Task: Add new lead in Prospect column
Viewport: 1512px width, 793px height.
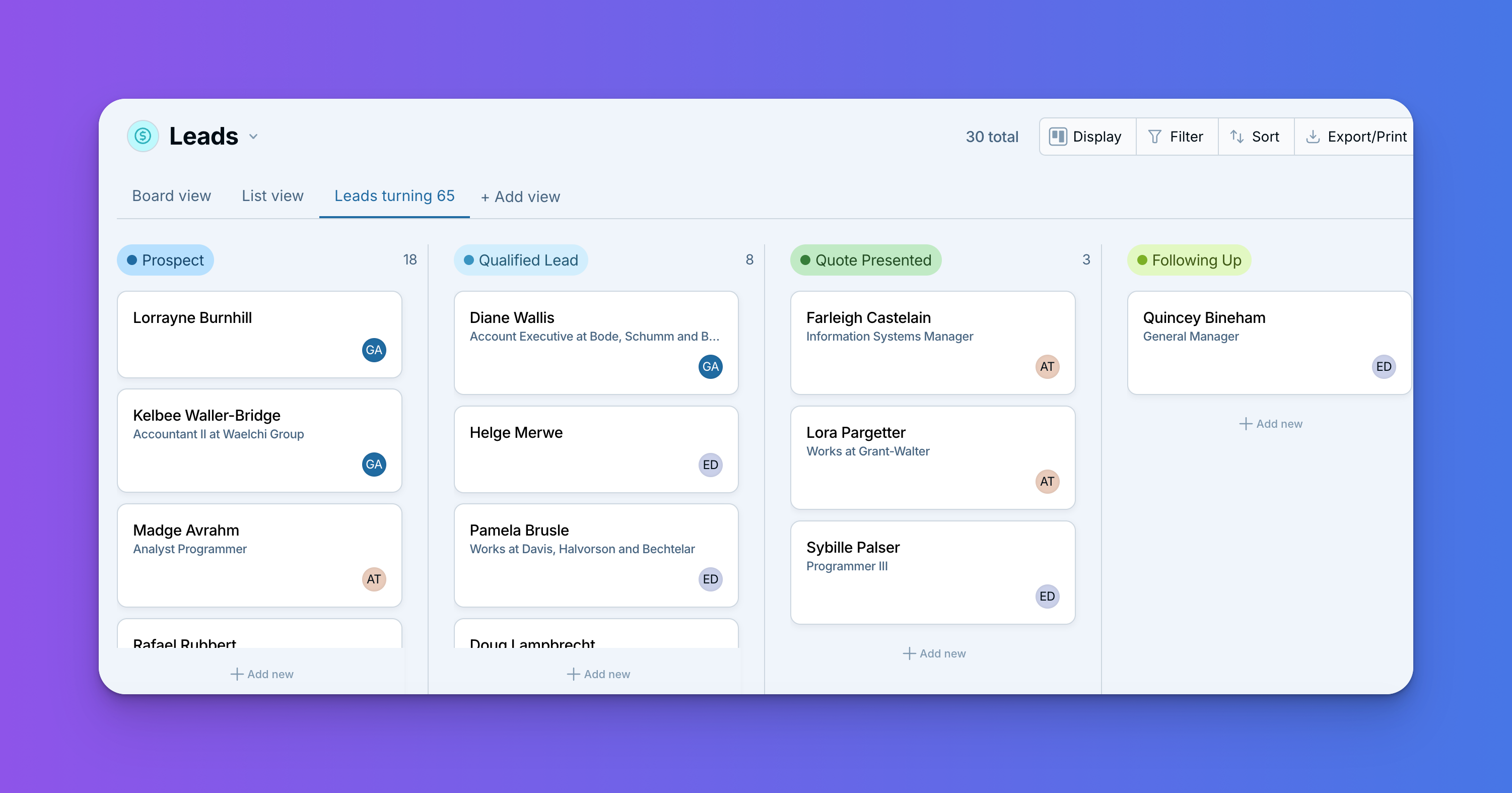Action: 262,675
